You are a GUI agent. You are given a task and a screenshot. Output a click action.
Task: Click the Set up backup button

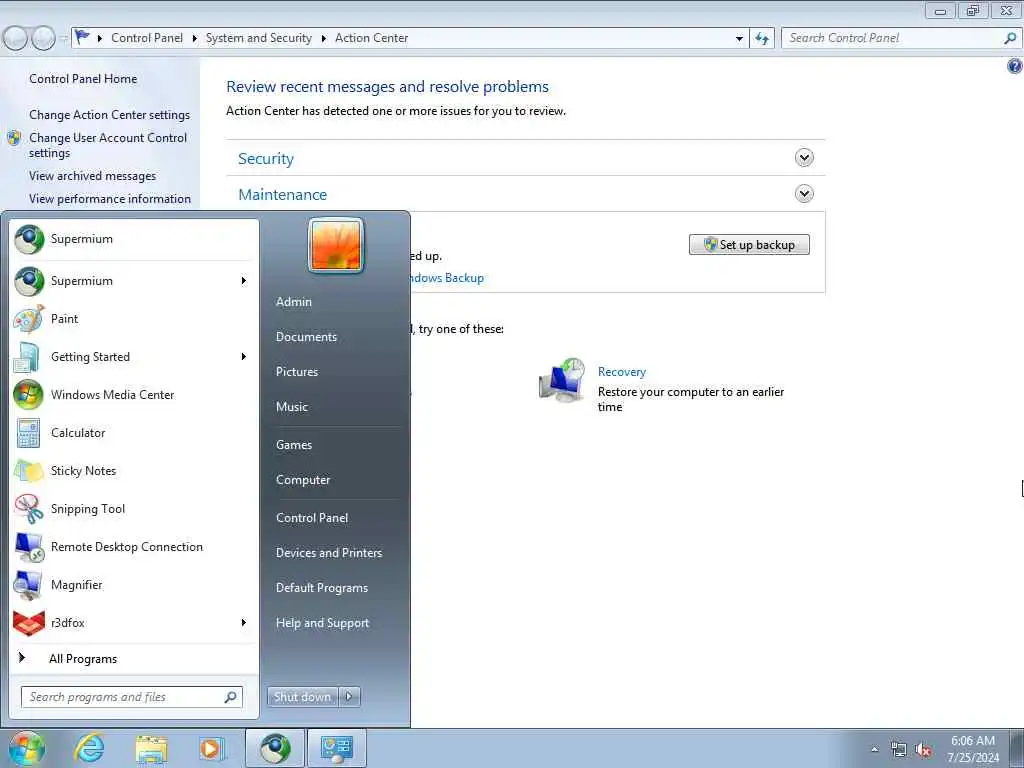click(749, 245)
